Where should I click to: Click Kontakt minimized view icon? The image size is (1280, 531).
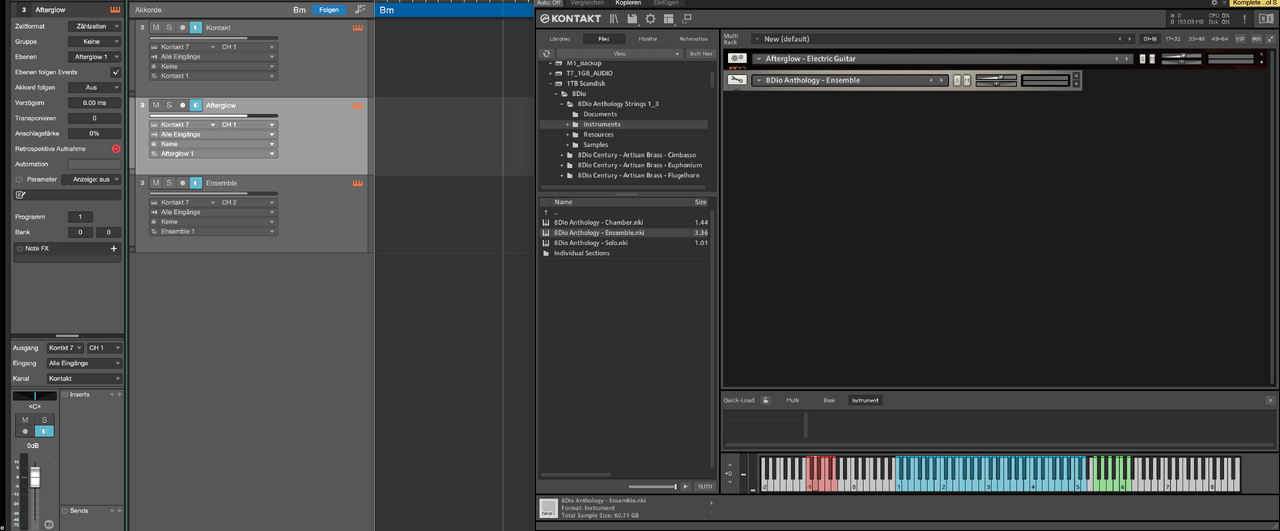(686, 19)
